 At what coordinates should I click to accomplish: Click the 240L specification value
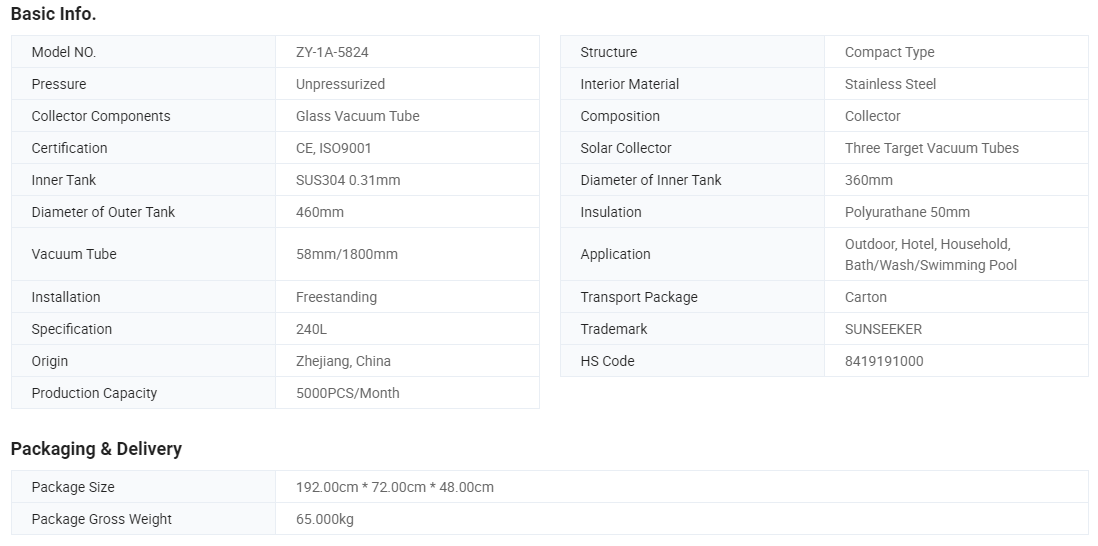(311, 329)
